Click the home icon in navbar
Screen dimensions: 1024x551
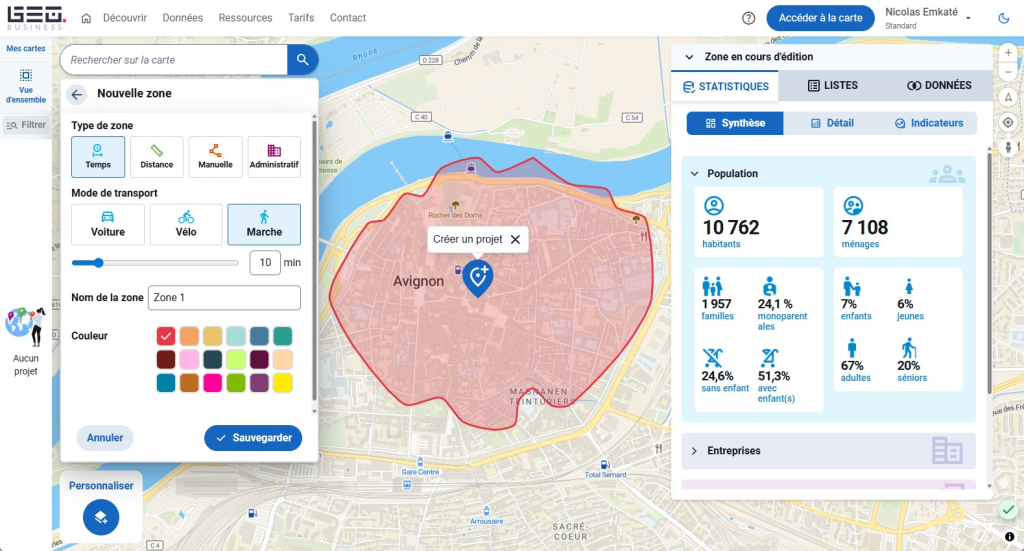point(86,18)
